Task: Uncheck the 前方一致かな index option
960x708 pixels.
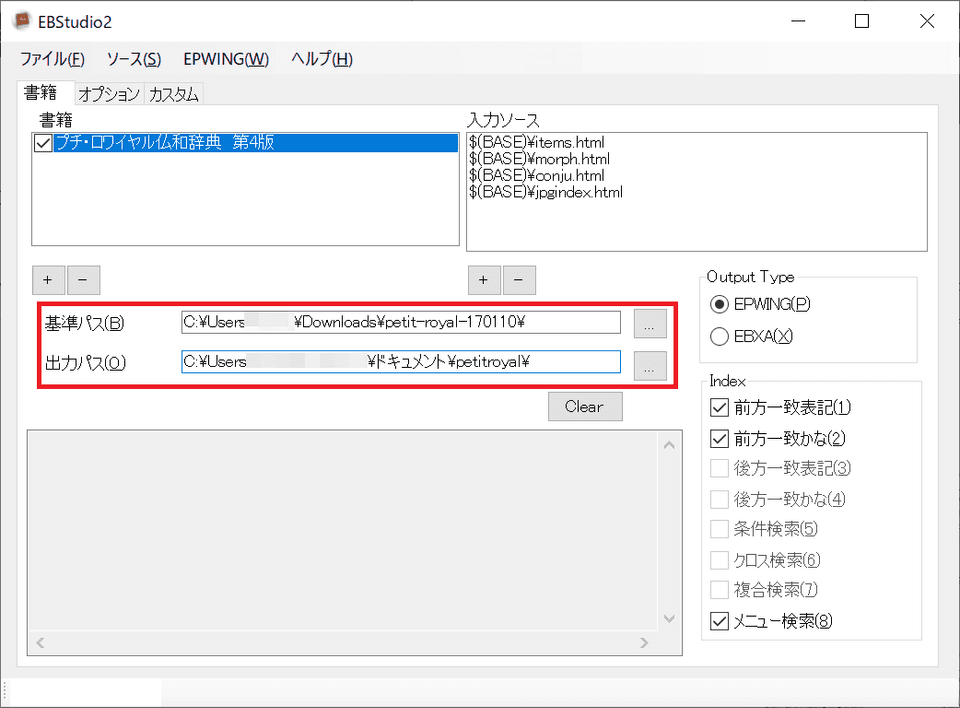Action: pyautogui.click(x=718, y=437)
